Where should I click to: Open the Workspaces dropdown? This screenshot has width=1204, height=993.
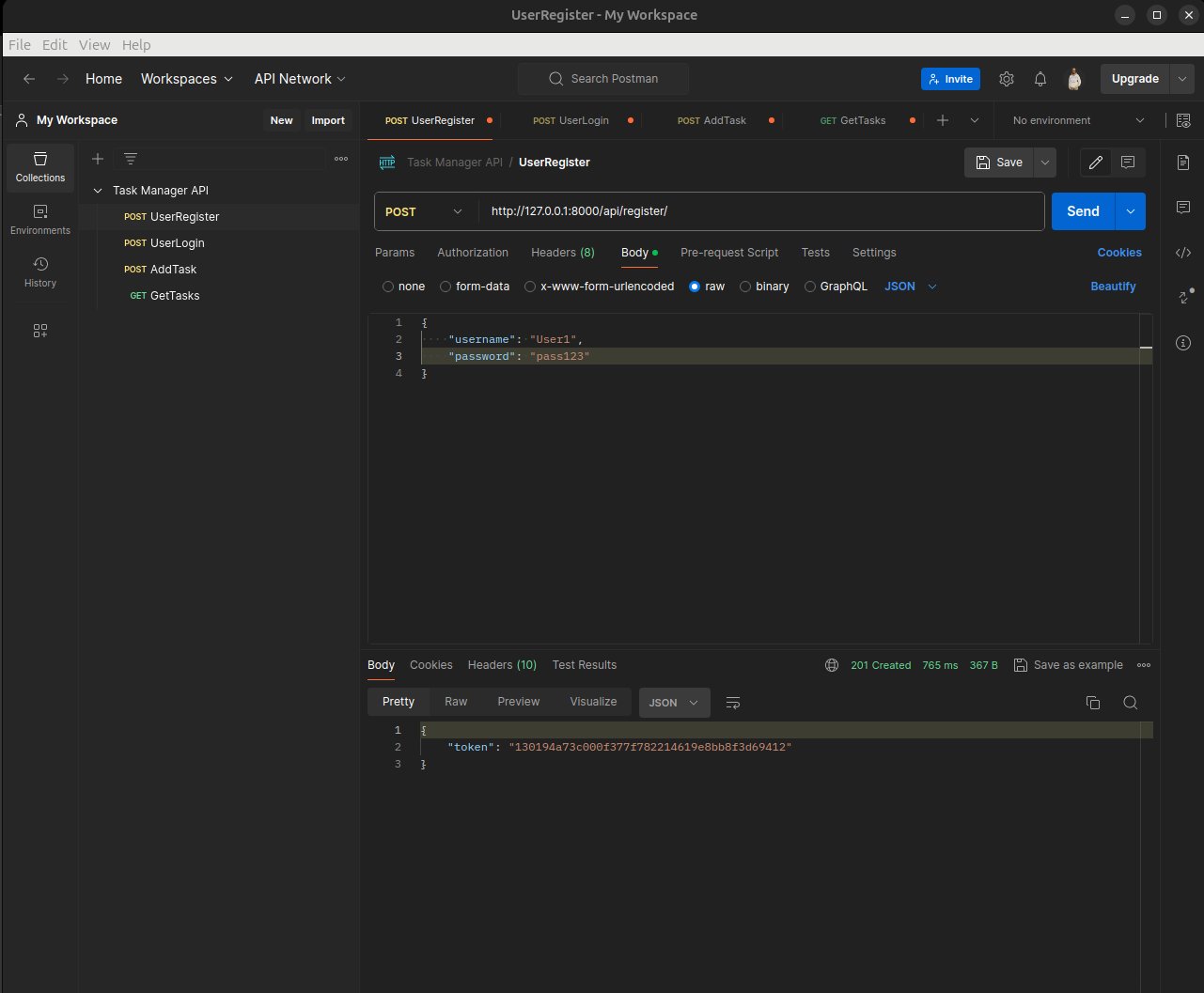(x=187, y=79)
